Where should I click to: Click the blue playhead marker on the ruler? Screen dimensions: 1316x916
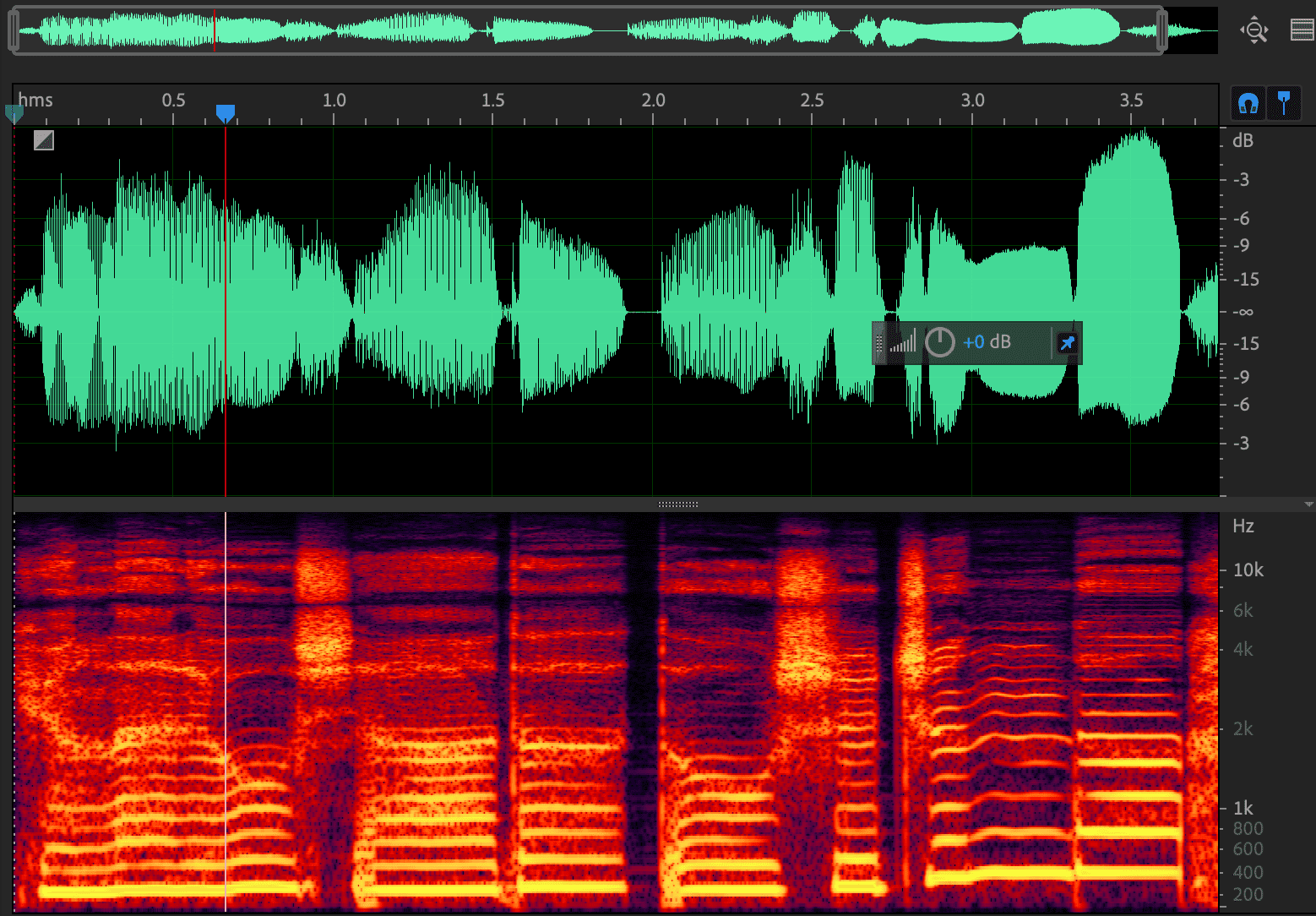(x=225, y=113)
